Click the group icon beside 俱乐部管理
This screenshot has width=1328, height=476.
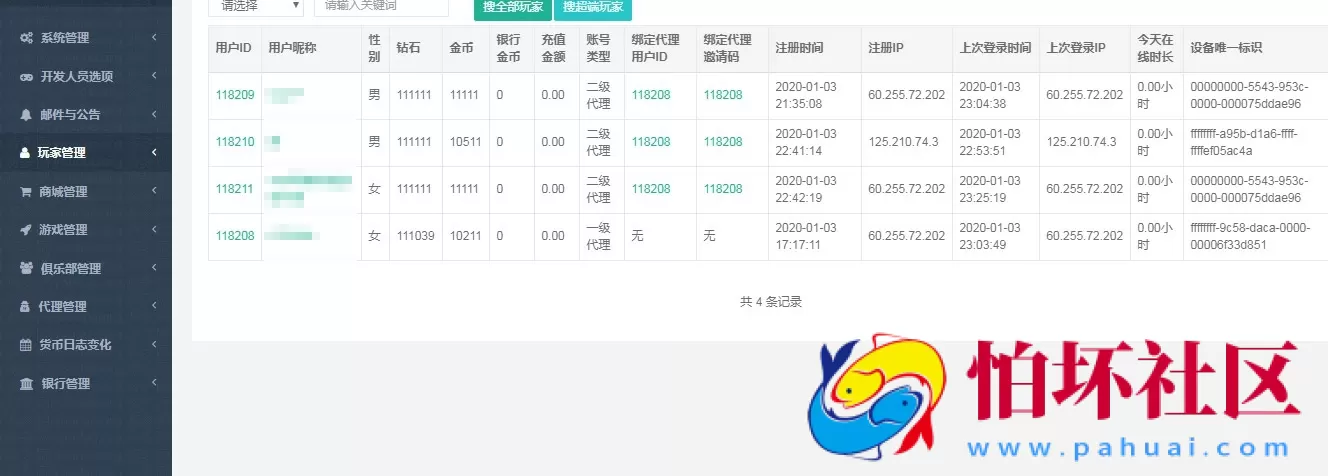(27, 268)
